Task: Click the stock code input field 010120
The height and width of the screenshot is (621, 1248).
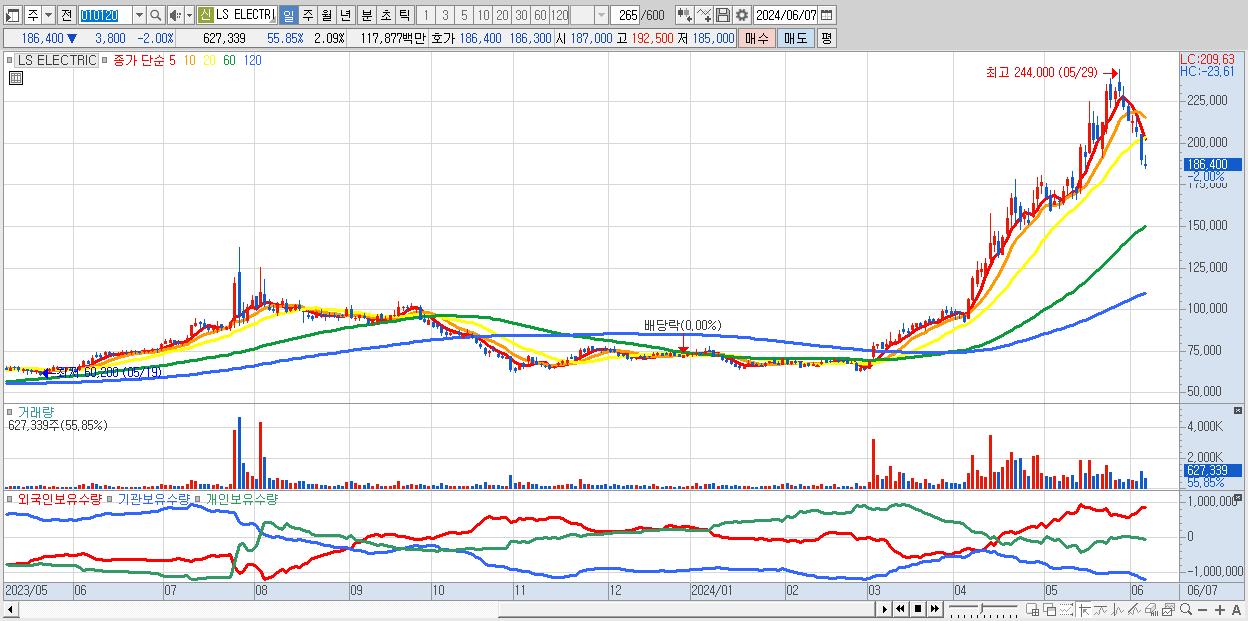Action: (x=105, y=15)
